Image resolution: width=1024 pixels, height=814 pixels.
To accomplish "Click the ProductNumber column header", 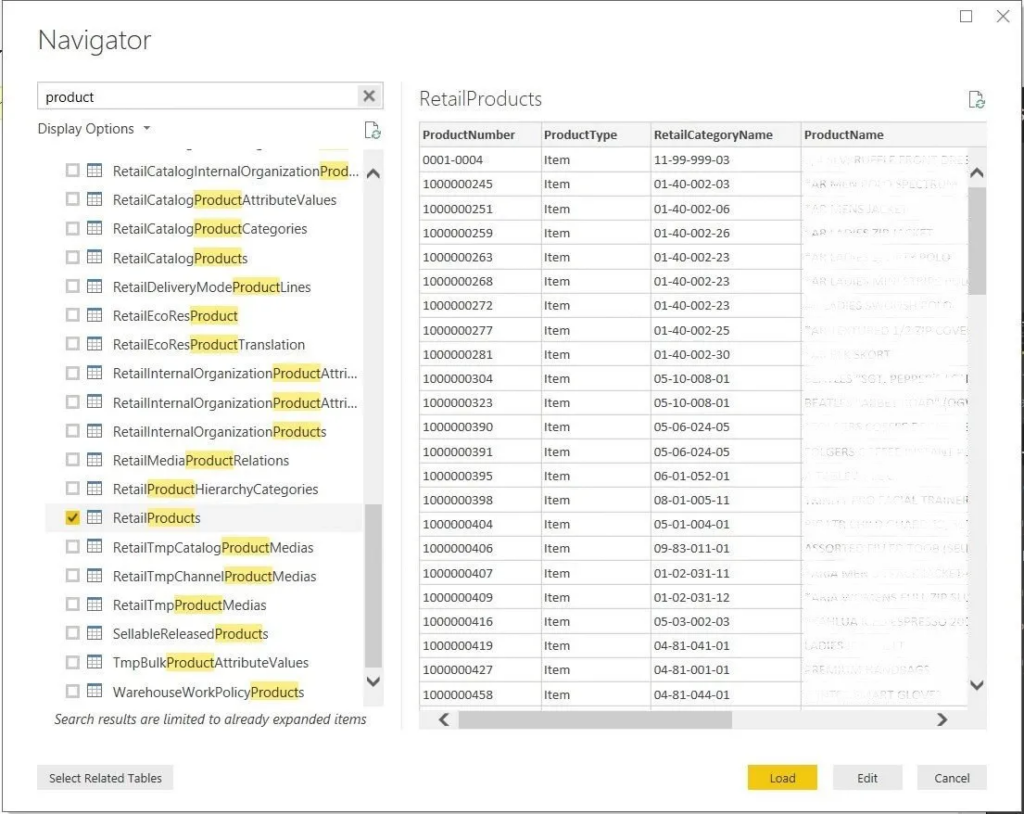I will [480, 135].
